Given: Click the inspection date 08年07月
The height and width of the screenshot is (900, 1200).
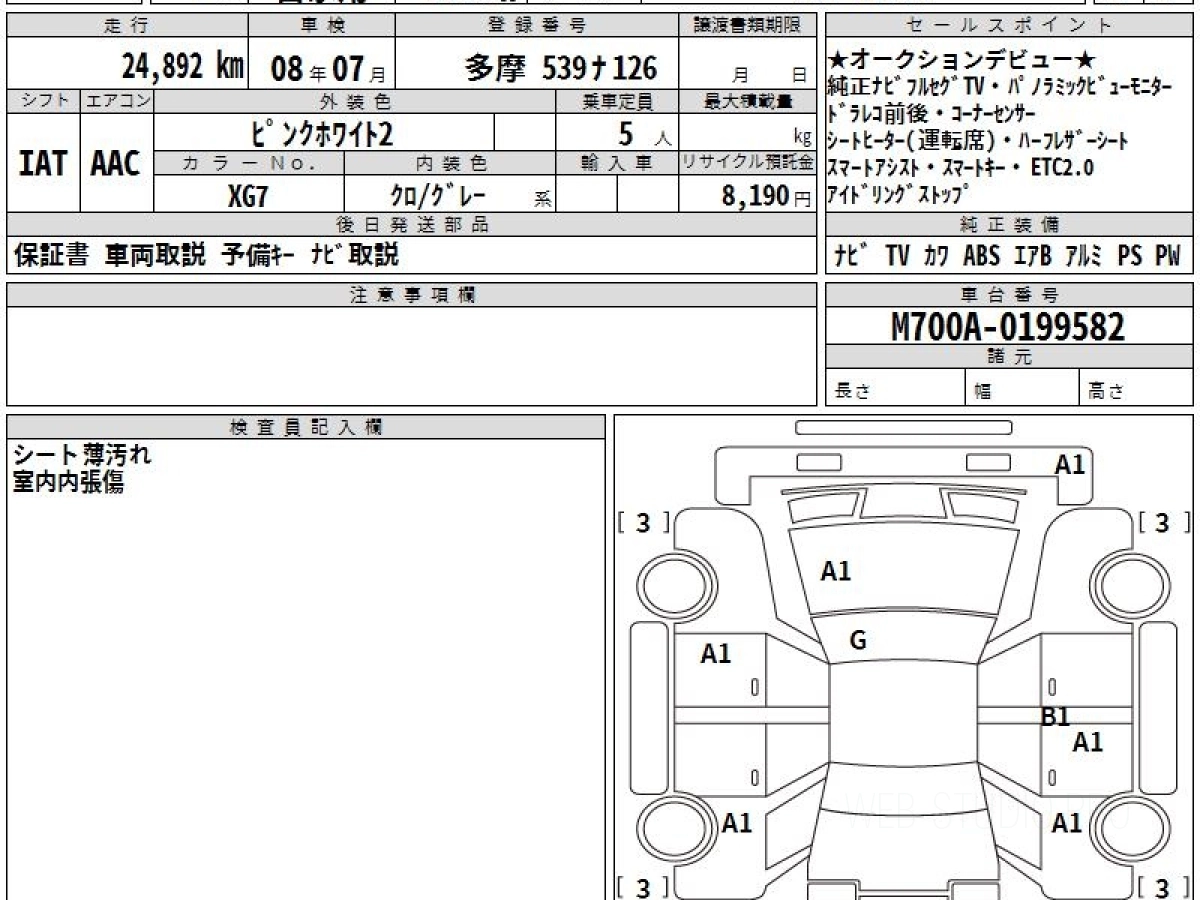Looking at the screenshot, I should coord(328,68).
